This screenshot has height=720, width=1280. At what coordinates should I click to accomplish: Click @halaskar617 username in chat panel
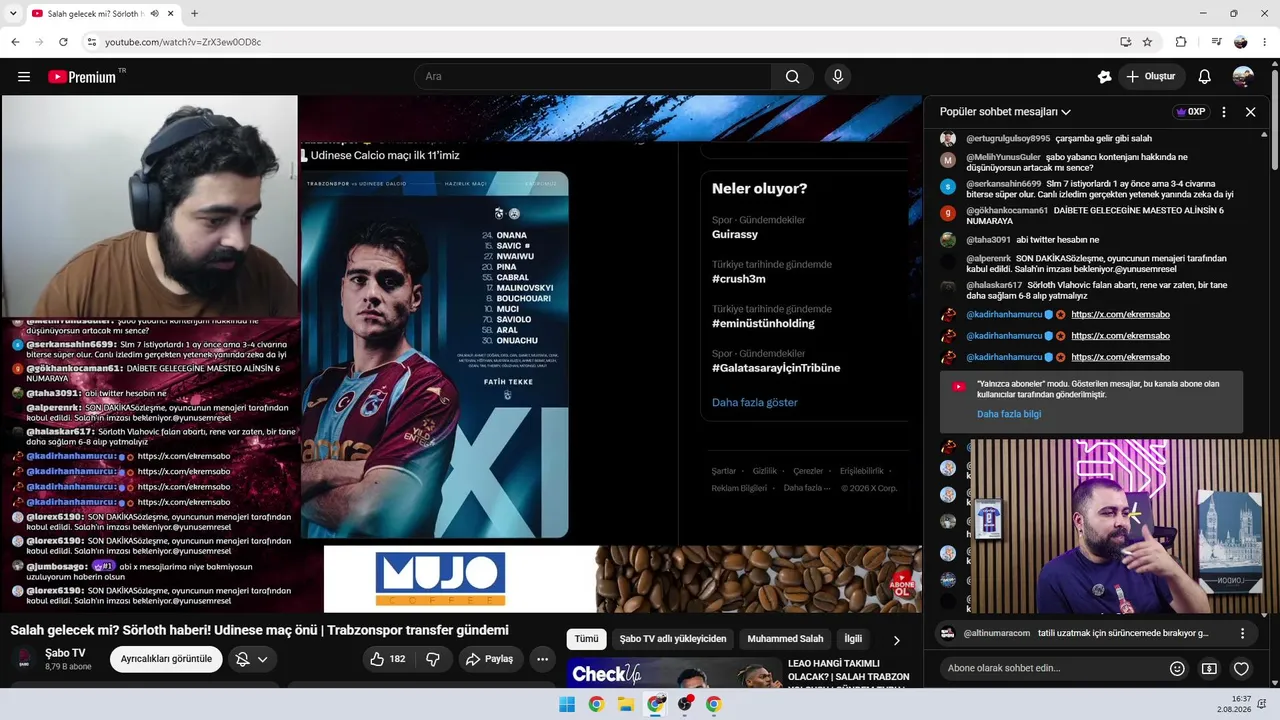994,286
